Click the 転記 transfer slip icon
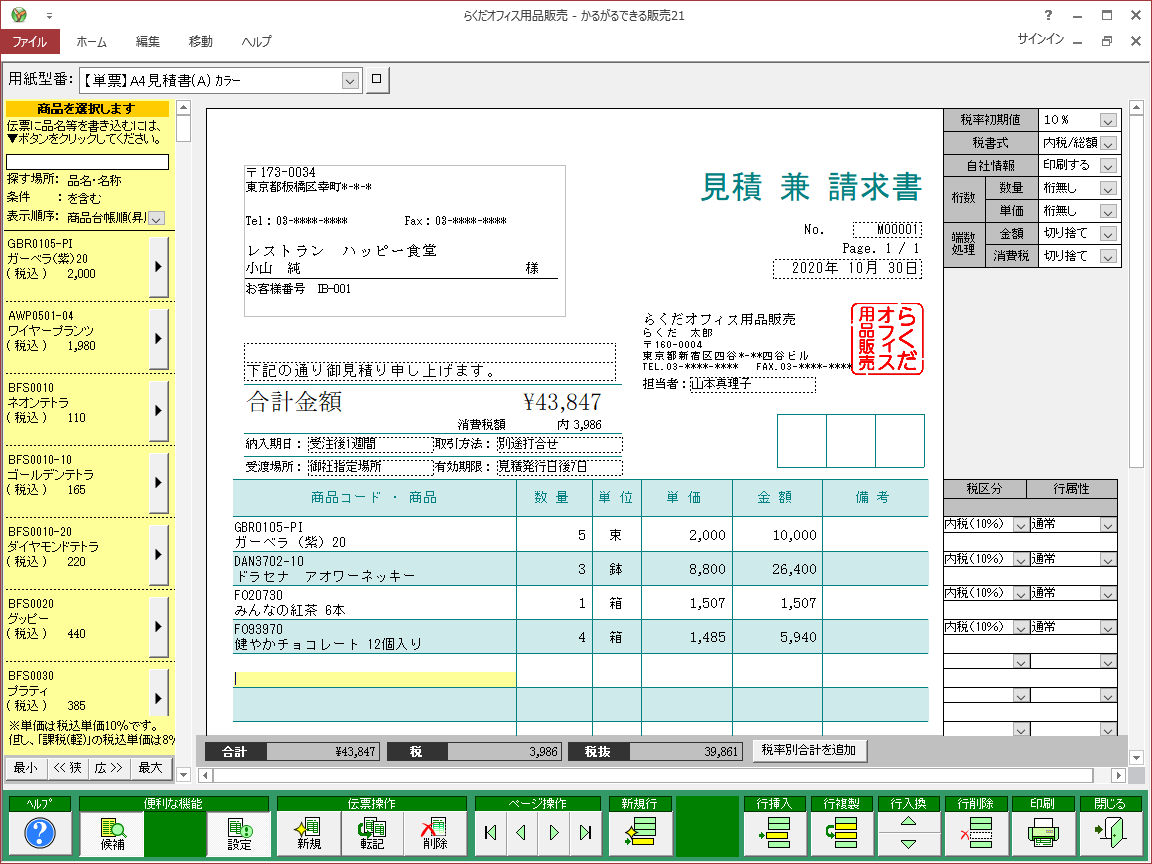 [x=372, y=833]
